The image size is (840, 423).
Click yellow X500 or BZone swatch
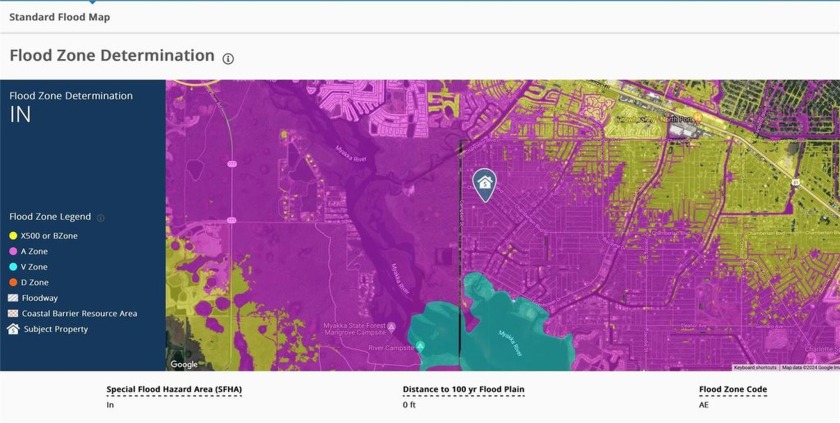(x=13, y=236)
